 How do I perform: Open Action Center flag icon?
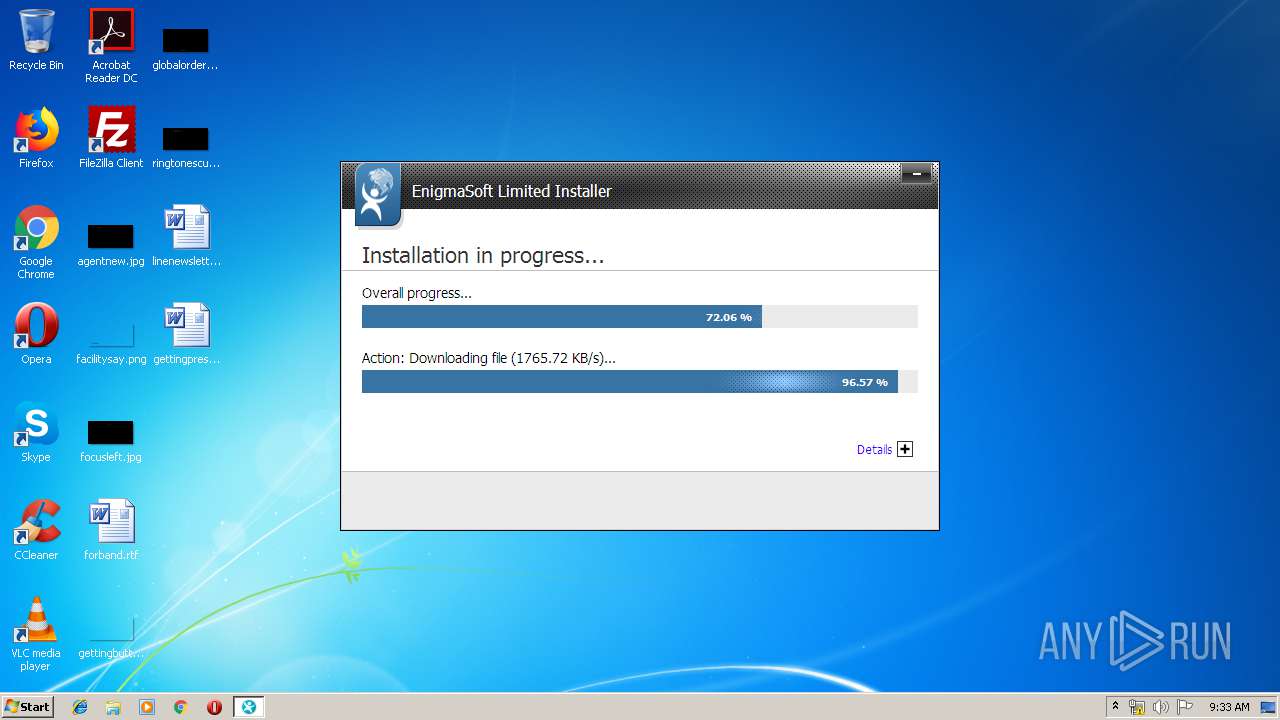pyautogui.click(x=1184, y=707)
